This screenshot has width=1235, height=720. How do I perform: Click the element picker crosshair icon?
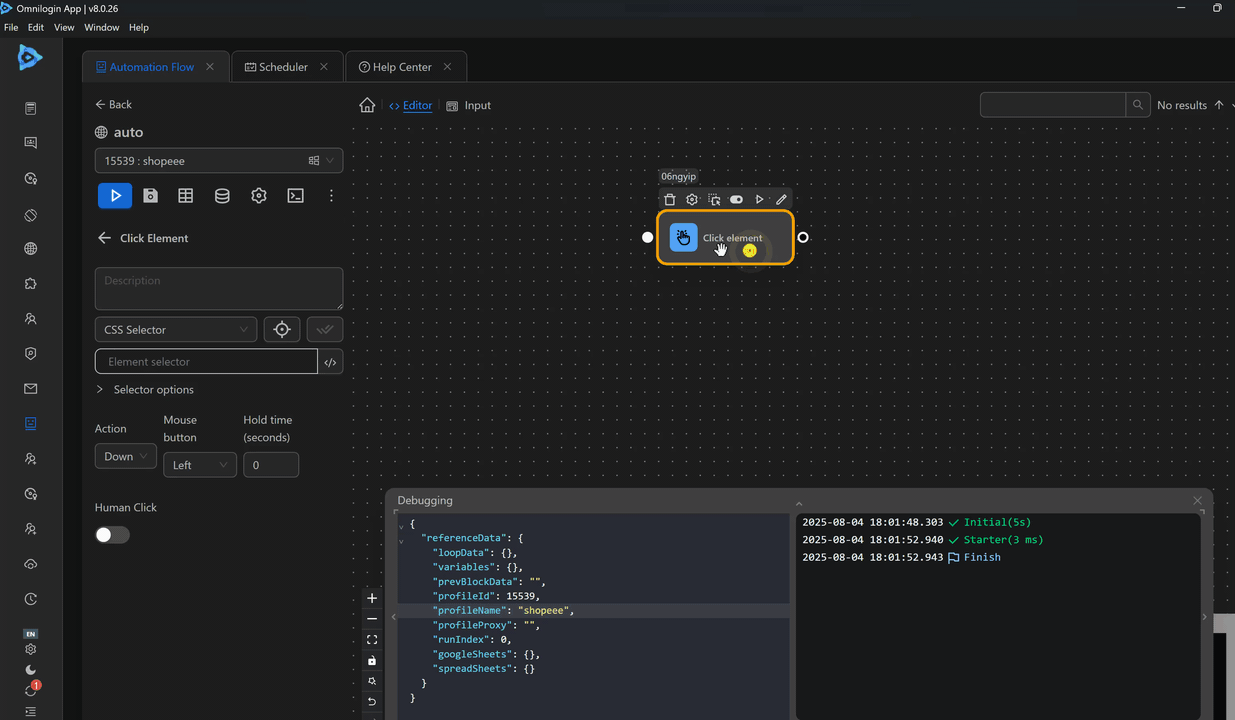[x=282, y=330]
